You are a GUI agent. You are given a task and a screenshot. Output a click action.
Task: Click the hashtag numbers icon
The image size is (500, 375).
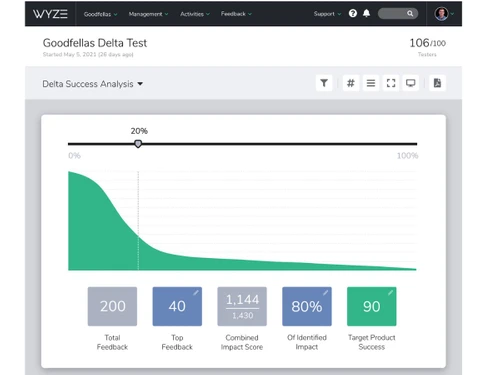point(350,83)
